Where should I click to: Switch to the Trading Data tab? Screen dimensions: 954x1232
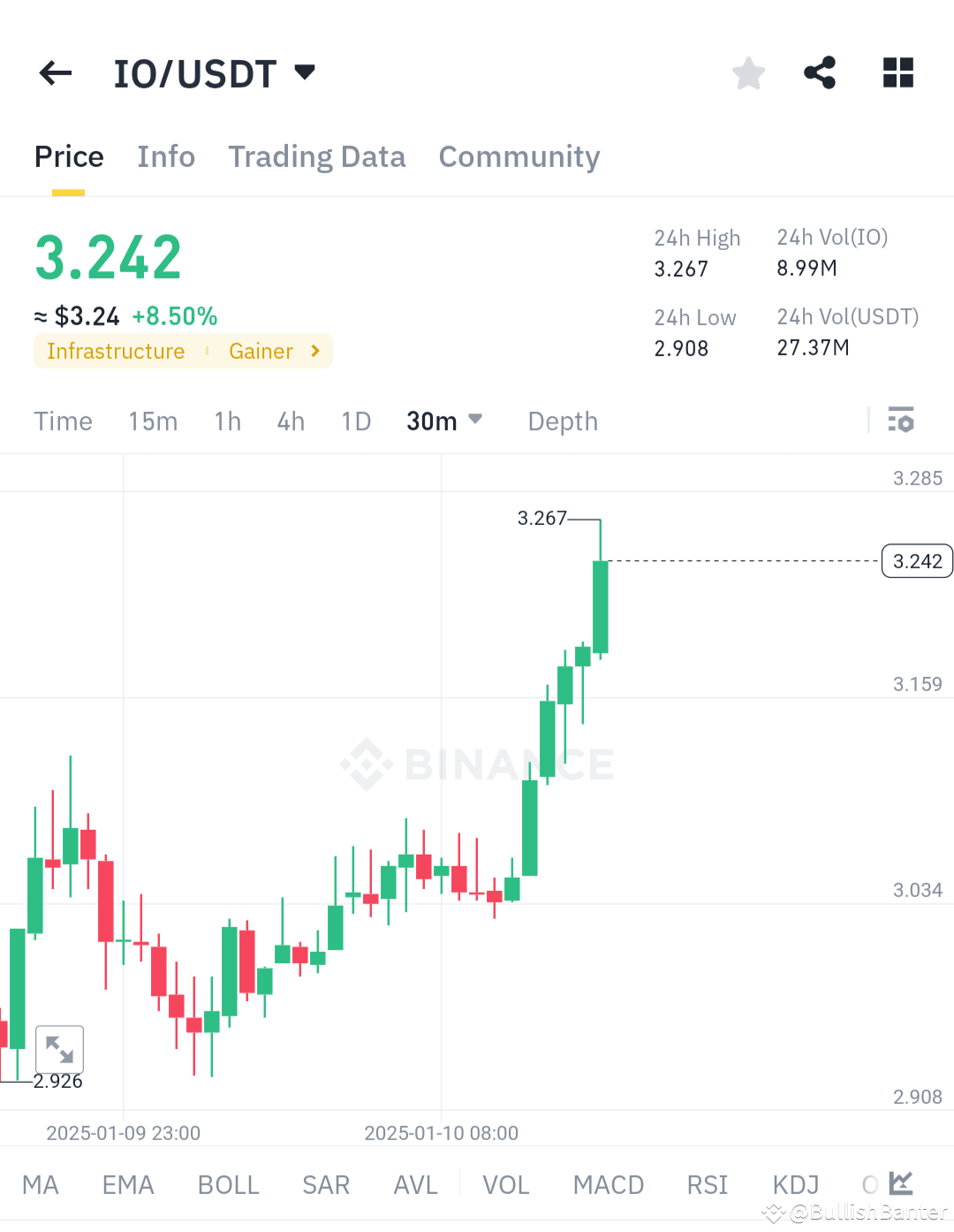click(316, 156)
